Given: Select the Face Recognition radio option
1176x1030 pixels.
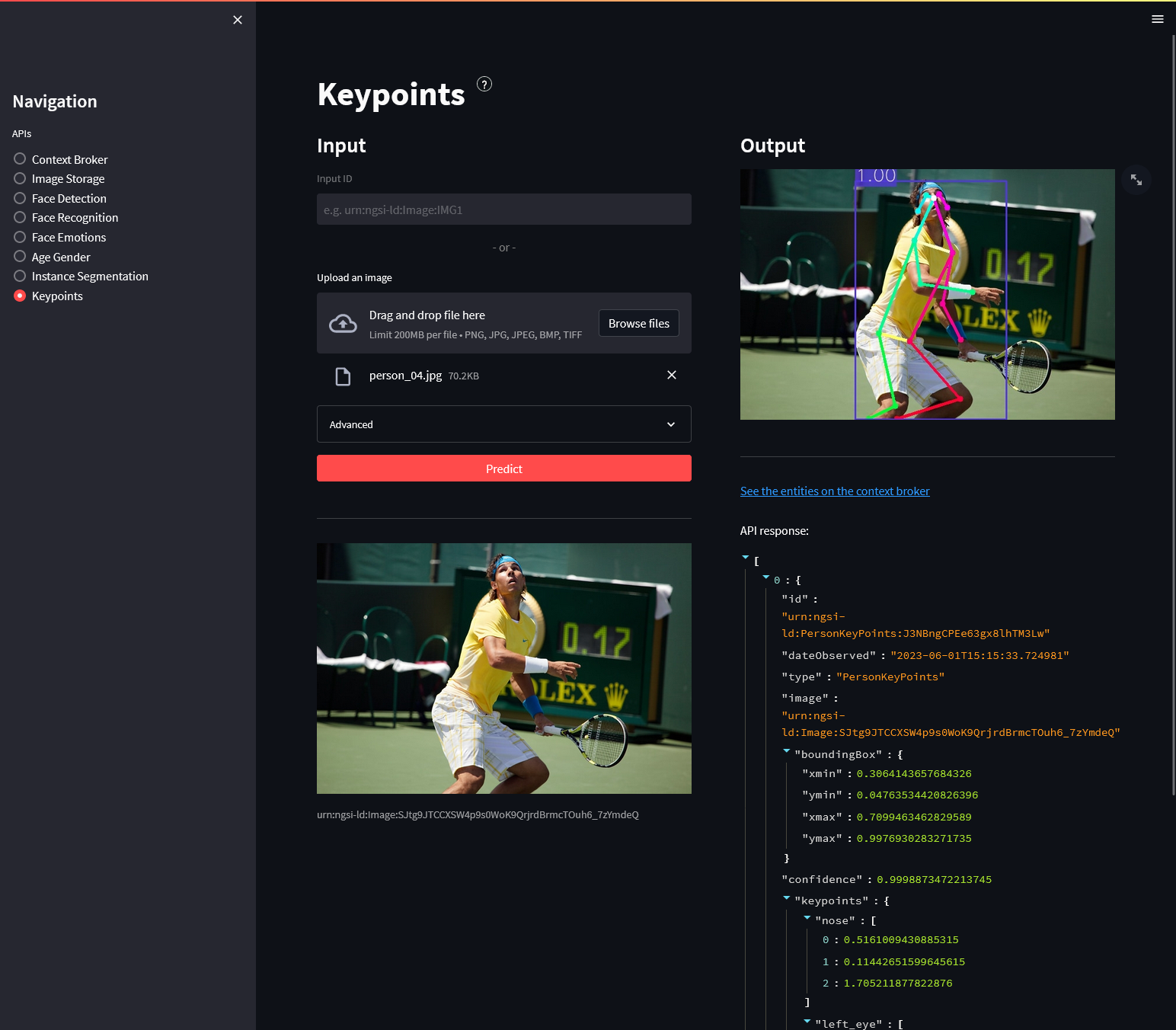Looking at the screenshot, I should click(66, 217).
